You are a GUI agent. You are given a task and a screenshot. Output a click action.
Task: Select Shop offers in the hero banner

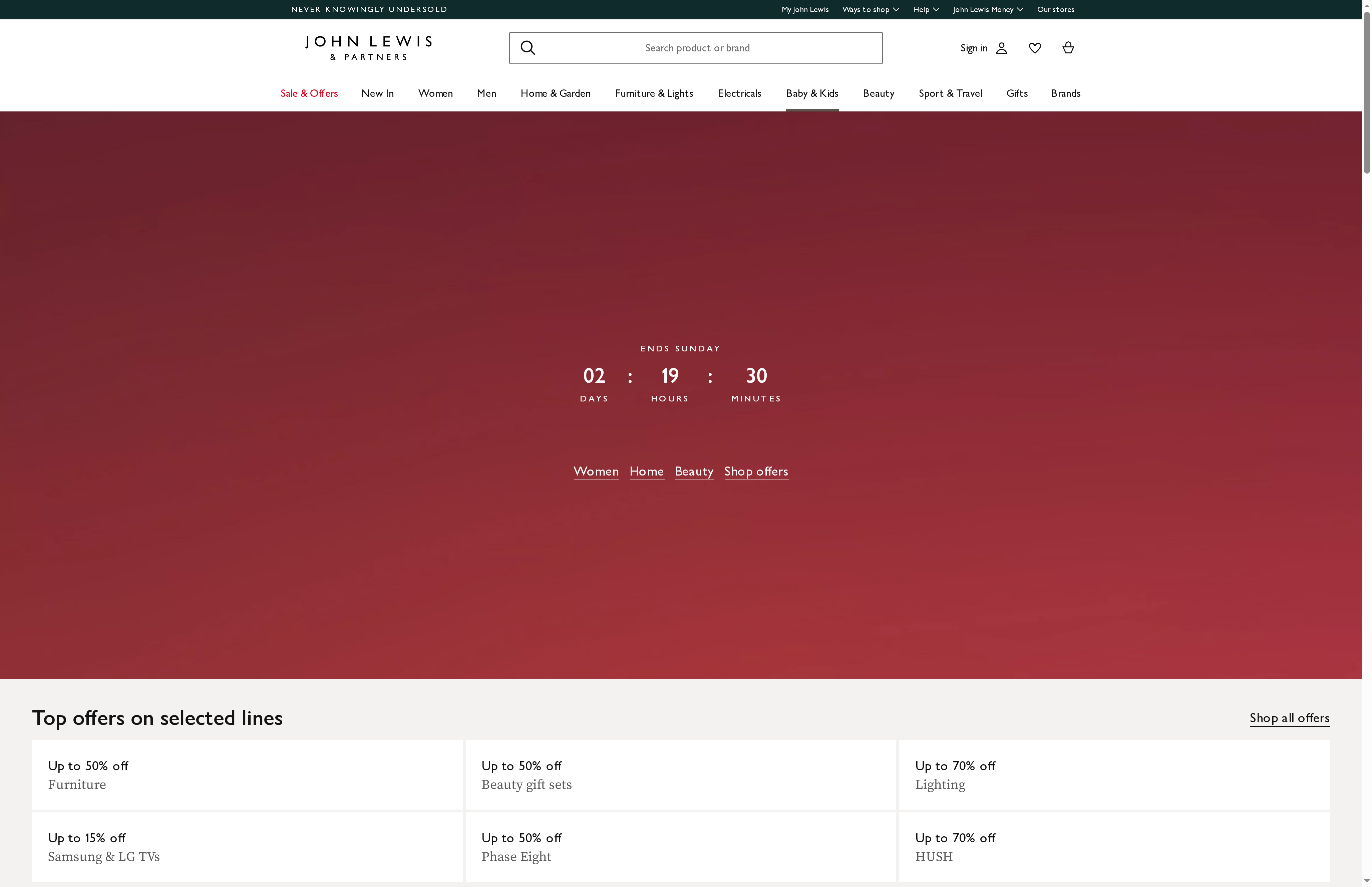click(756, 471)
